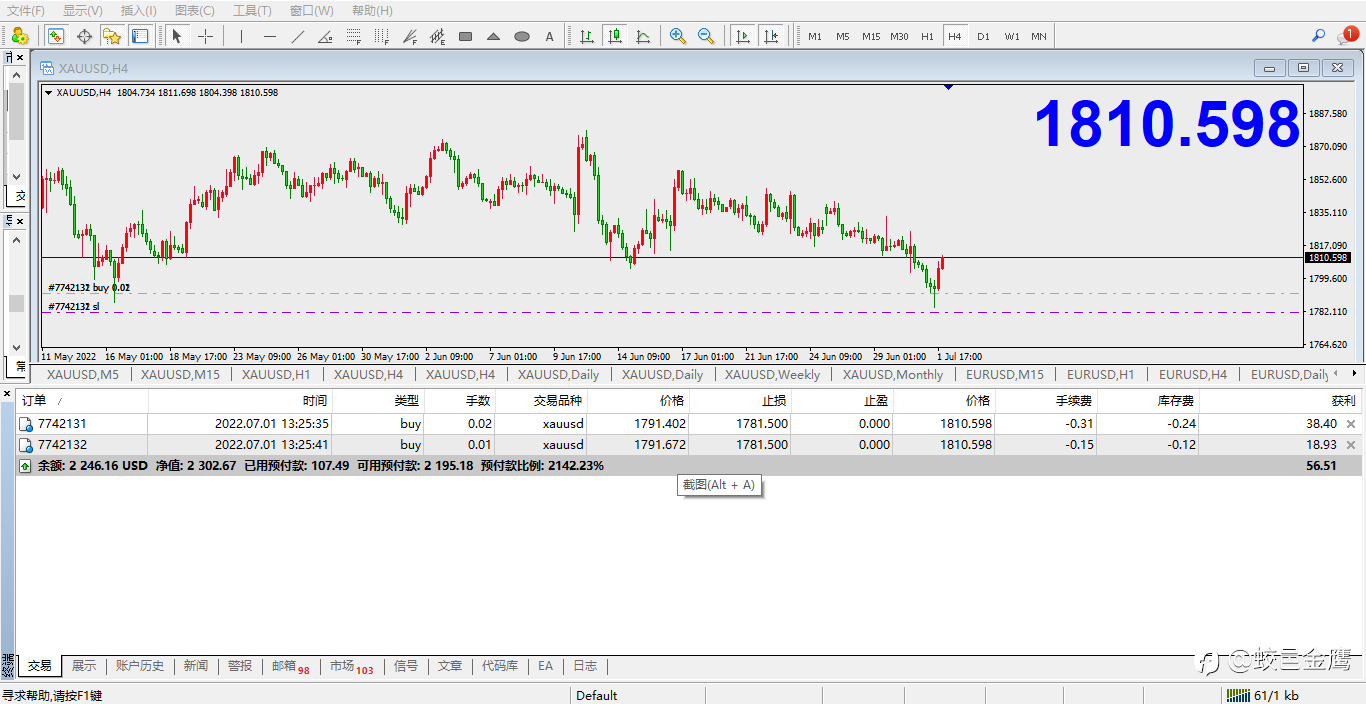
Task: Click the chart shift triangle marker at chart top
Action: pyautogui.click(x=948, y=88)
